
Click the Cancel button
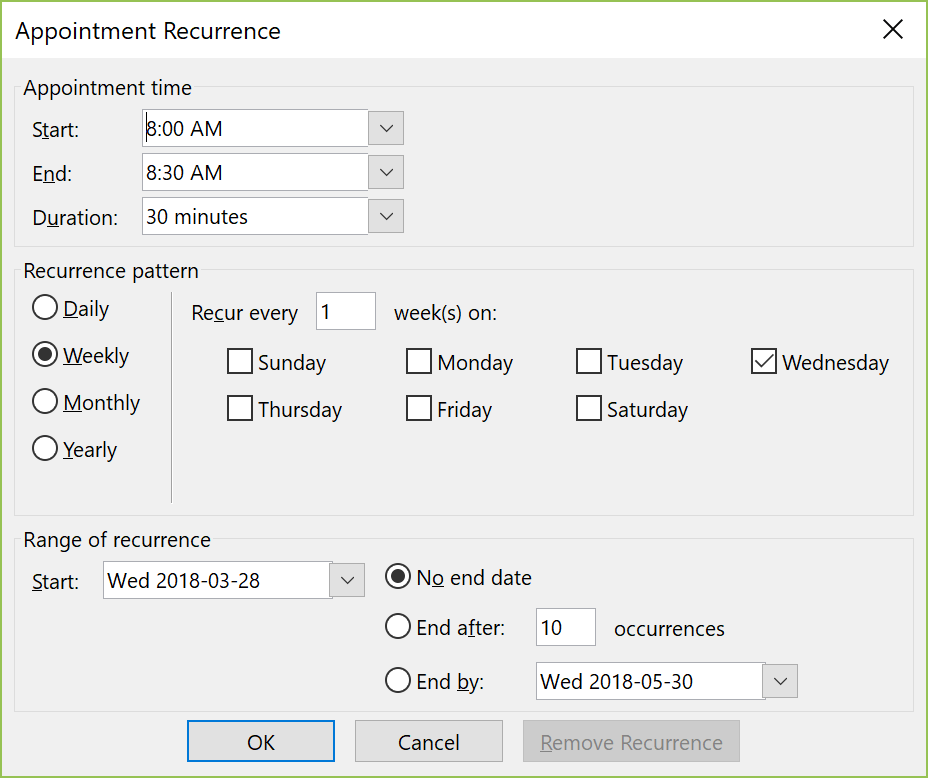pos(428,741)
